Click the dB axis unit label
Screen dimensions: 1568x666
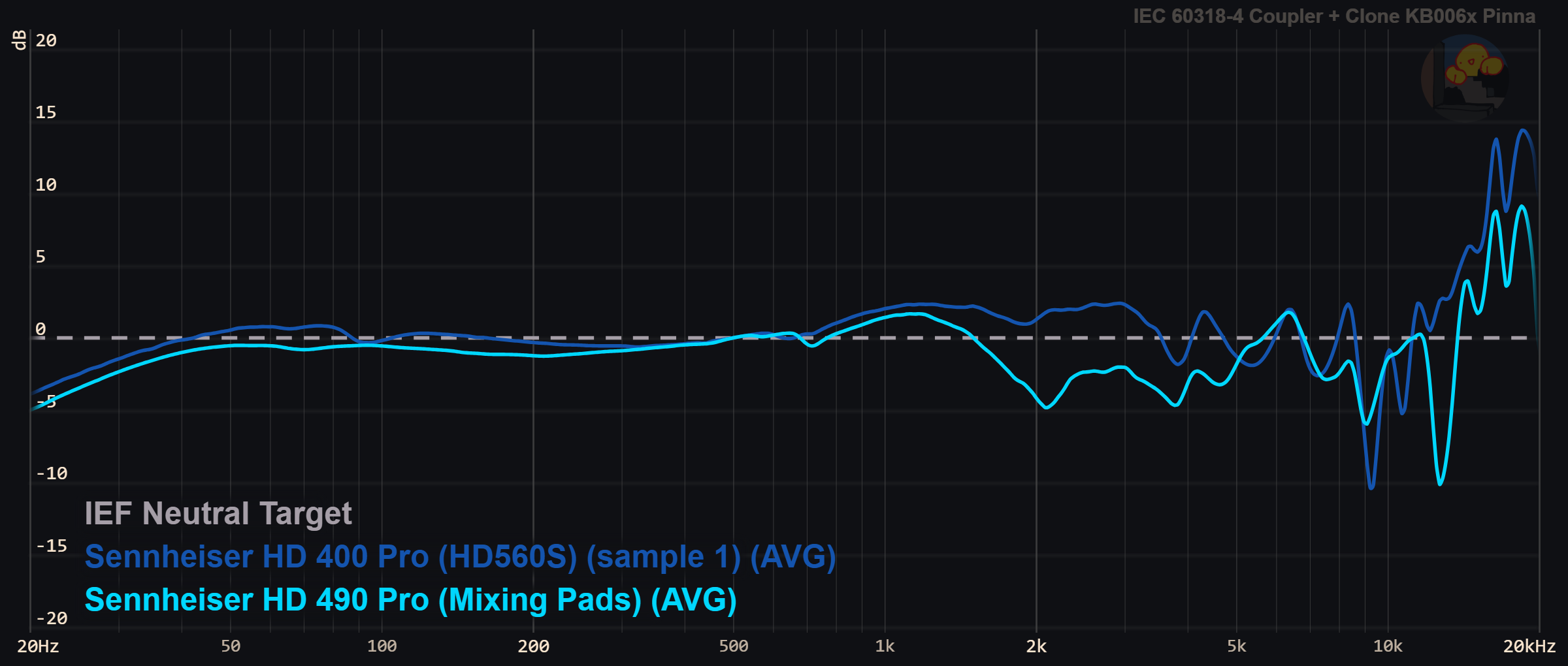click(20, 40)
